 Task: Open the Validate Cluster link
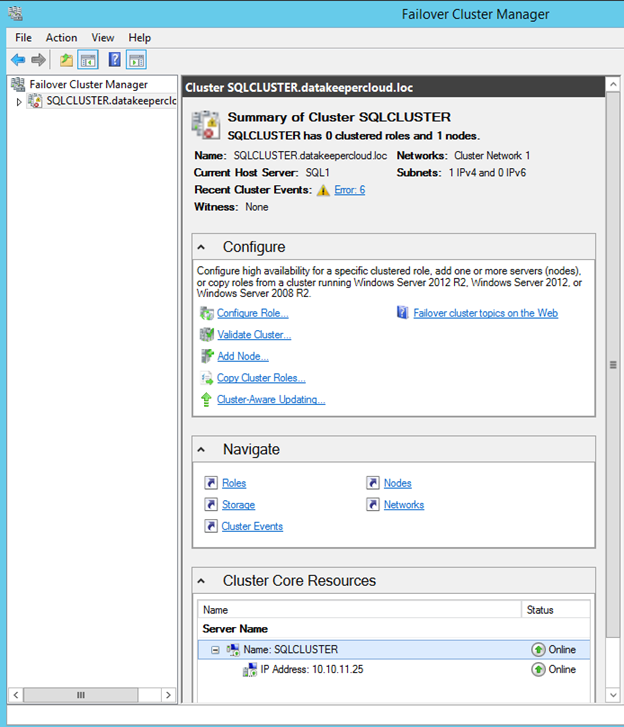tap(254, 335)
